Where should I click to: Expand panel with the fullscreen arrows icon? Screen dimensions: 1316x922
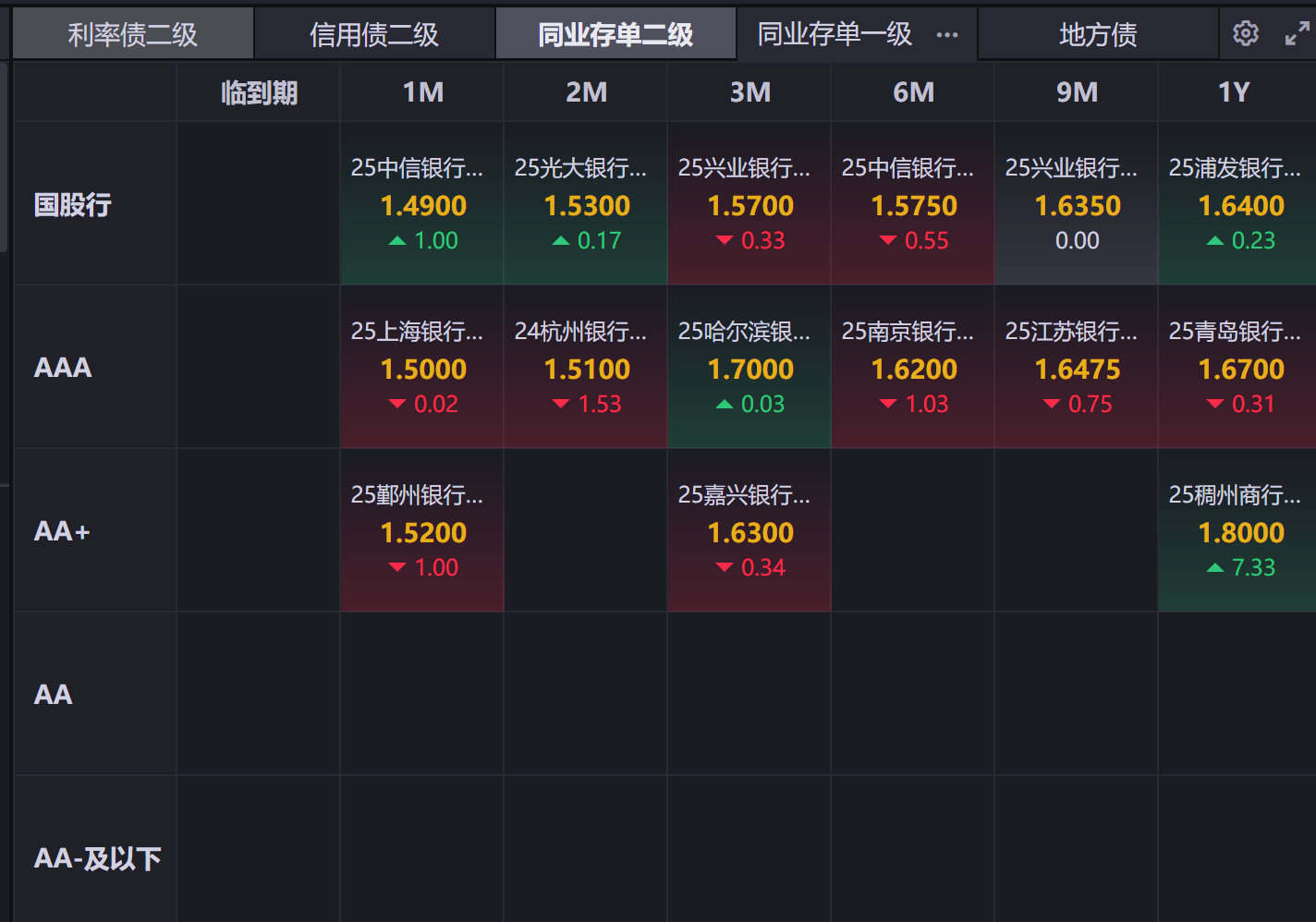coord(1298,34)
